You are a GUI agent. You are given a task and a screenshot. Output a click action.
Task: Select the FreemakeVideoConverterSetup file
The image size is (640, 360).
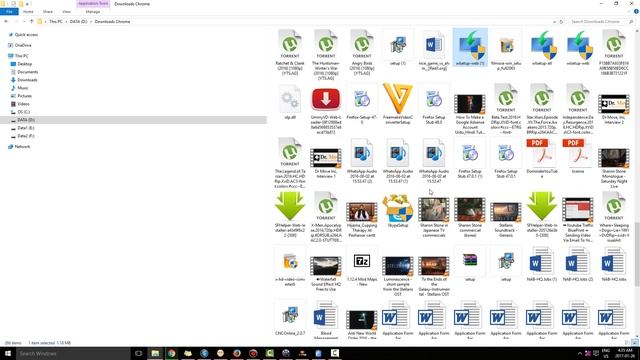coord(398,104)
